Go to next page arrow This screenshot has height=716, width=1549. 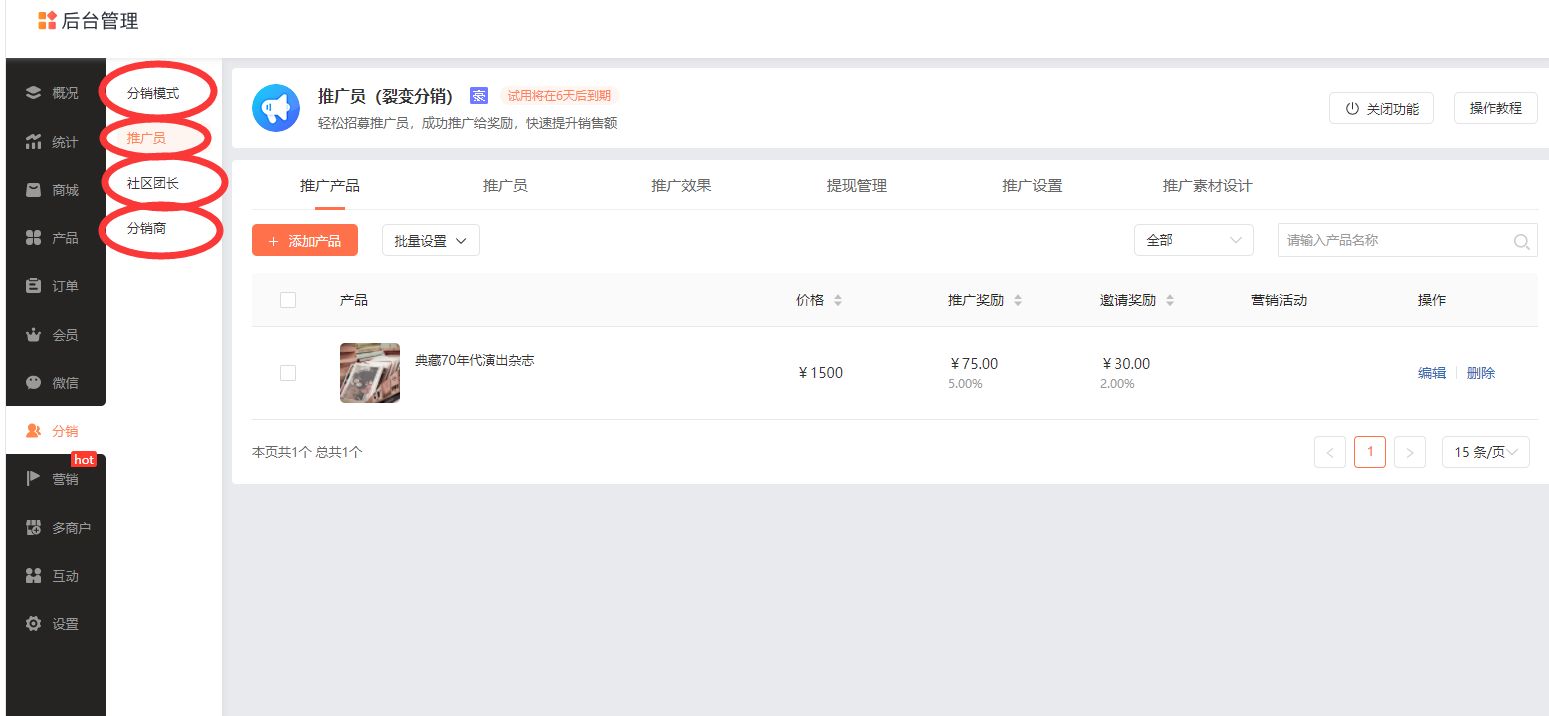[x=1410, y=452]
